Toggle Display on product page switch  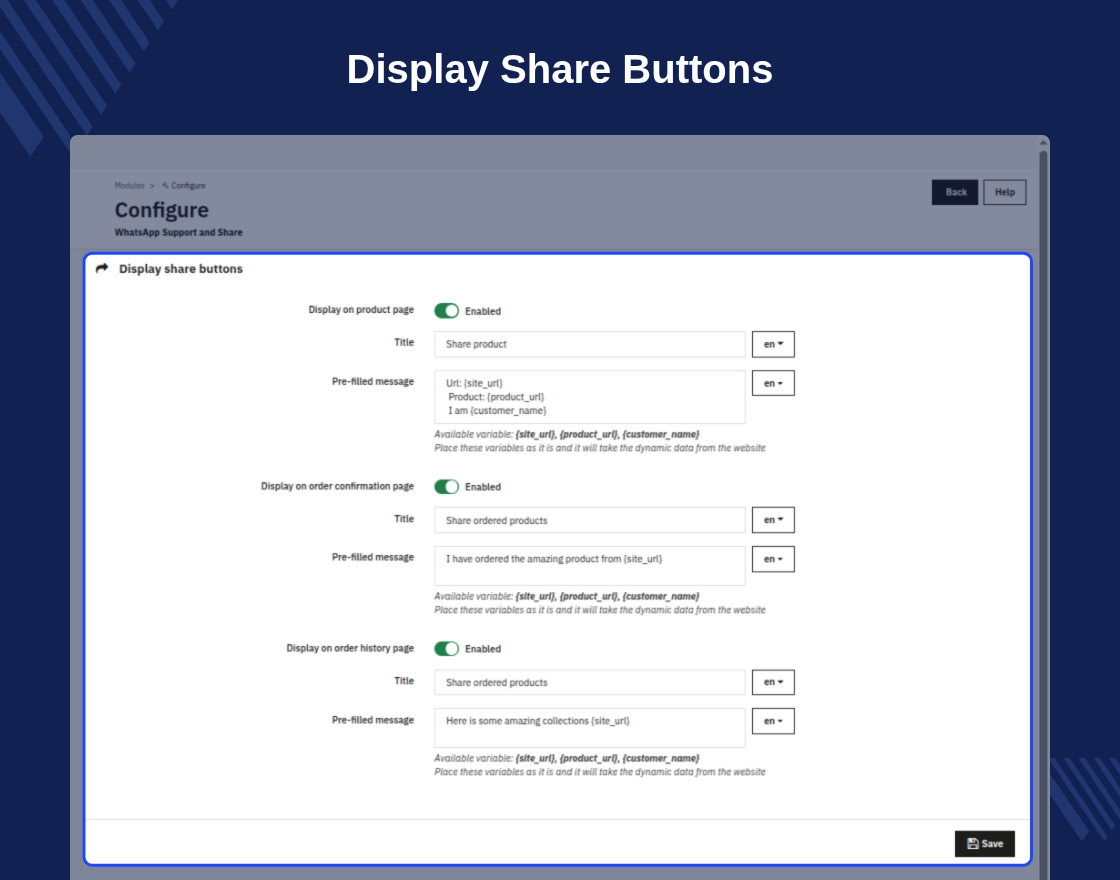tap(446, 311)
